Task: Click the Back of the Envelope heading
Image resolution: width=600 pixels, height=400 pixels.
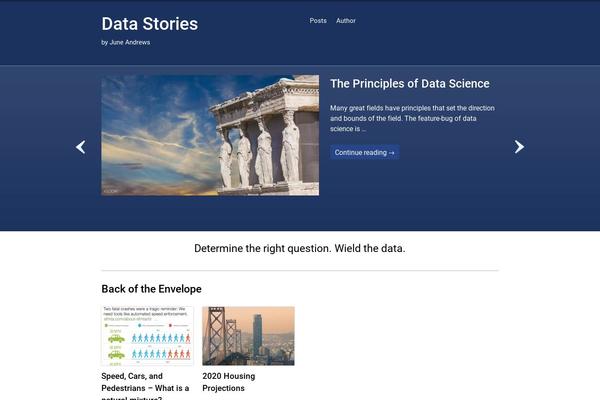Action: 151,289
